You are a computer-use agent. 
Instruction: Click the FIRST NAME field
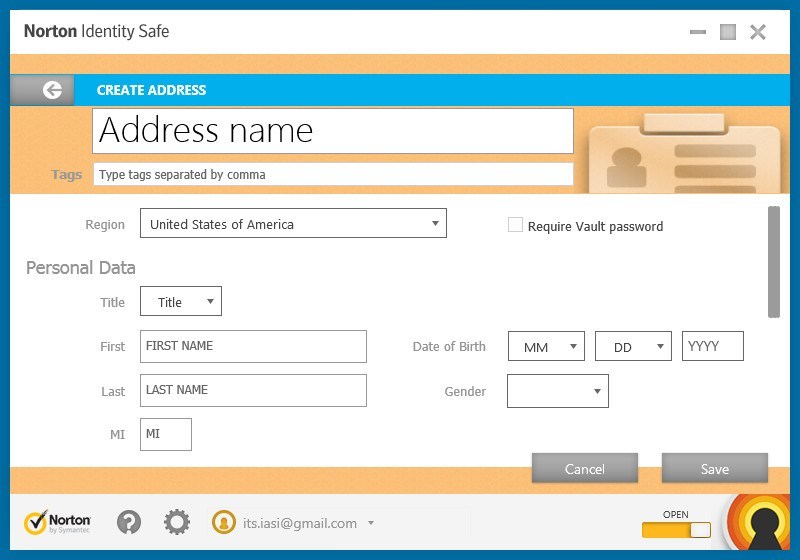pyautogui.click(x=253, y=346)
